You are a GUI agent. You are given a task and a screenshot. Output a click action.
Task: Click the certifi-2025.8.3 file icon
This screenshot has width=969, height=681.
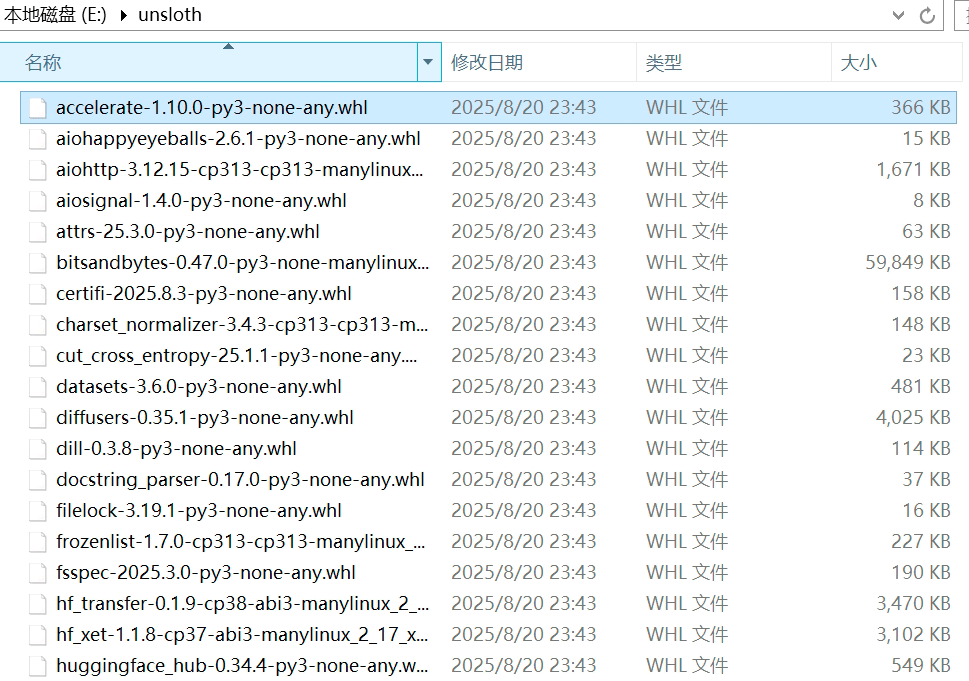[x=38, y=294]
